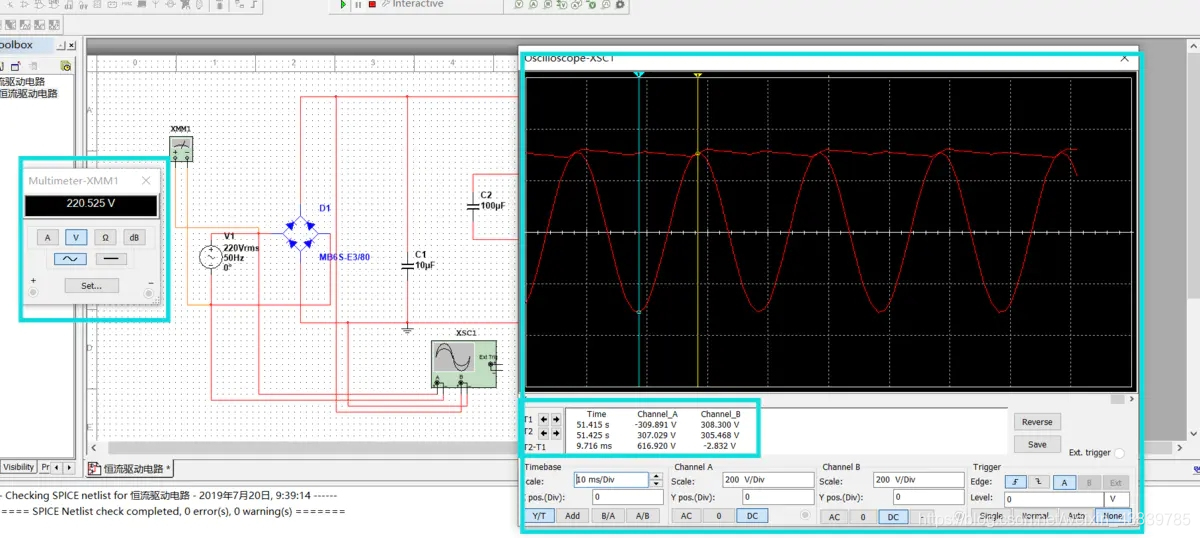The width and height of the screenshot is (1200, 538).
Task: Enable AC coupling for Channel A
Action: click(x=686, y=516)
